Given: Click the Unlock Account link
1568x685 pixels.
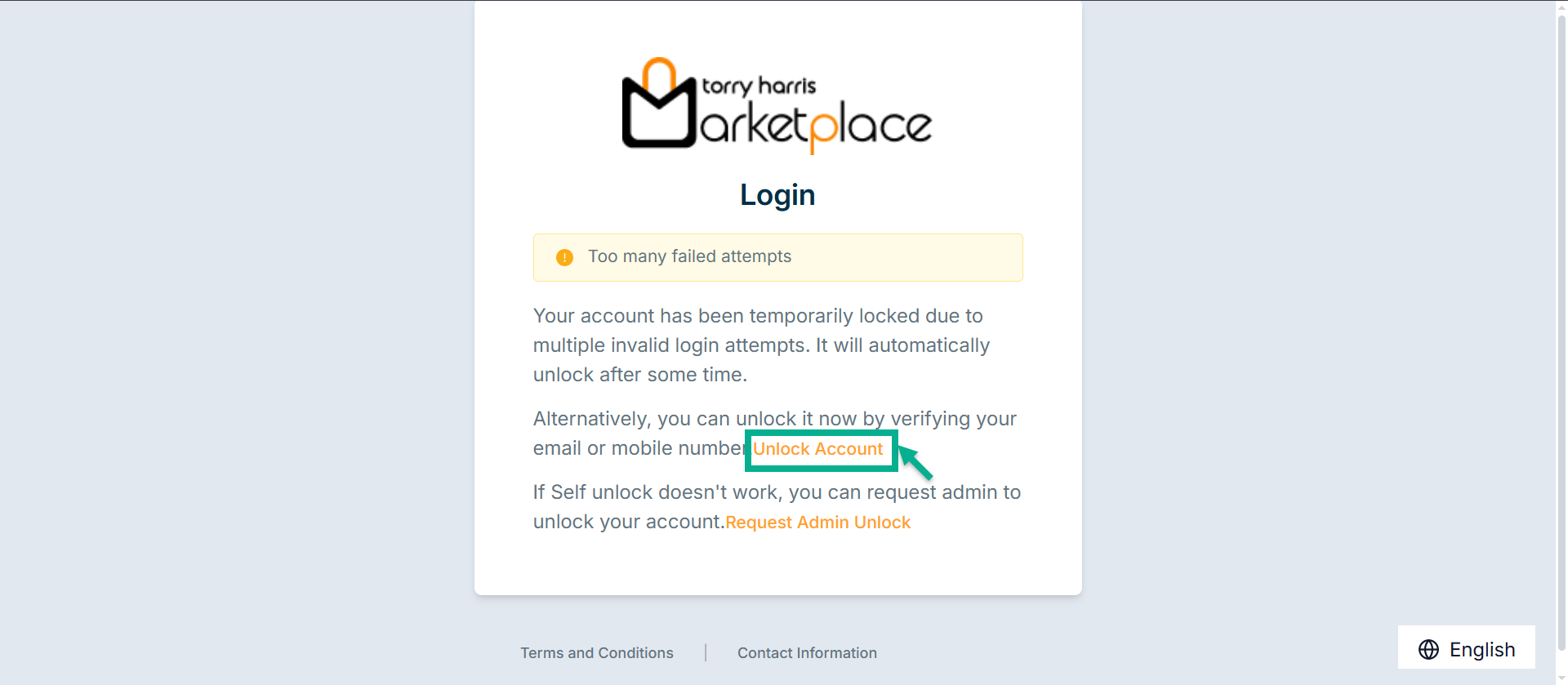Looking at the screenshot, I should (817, 449).
